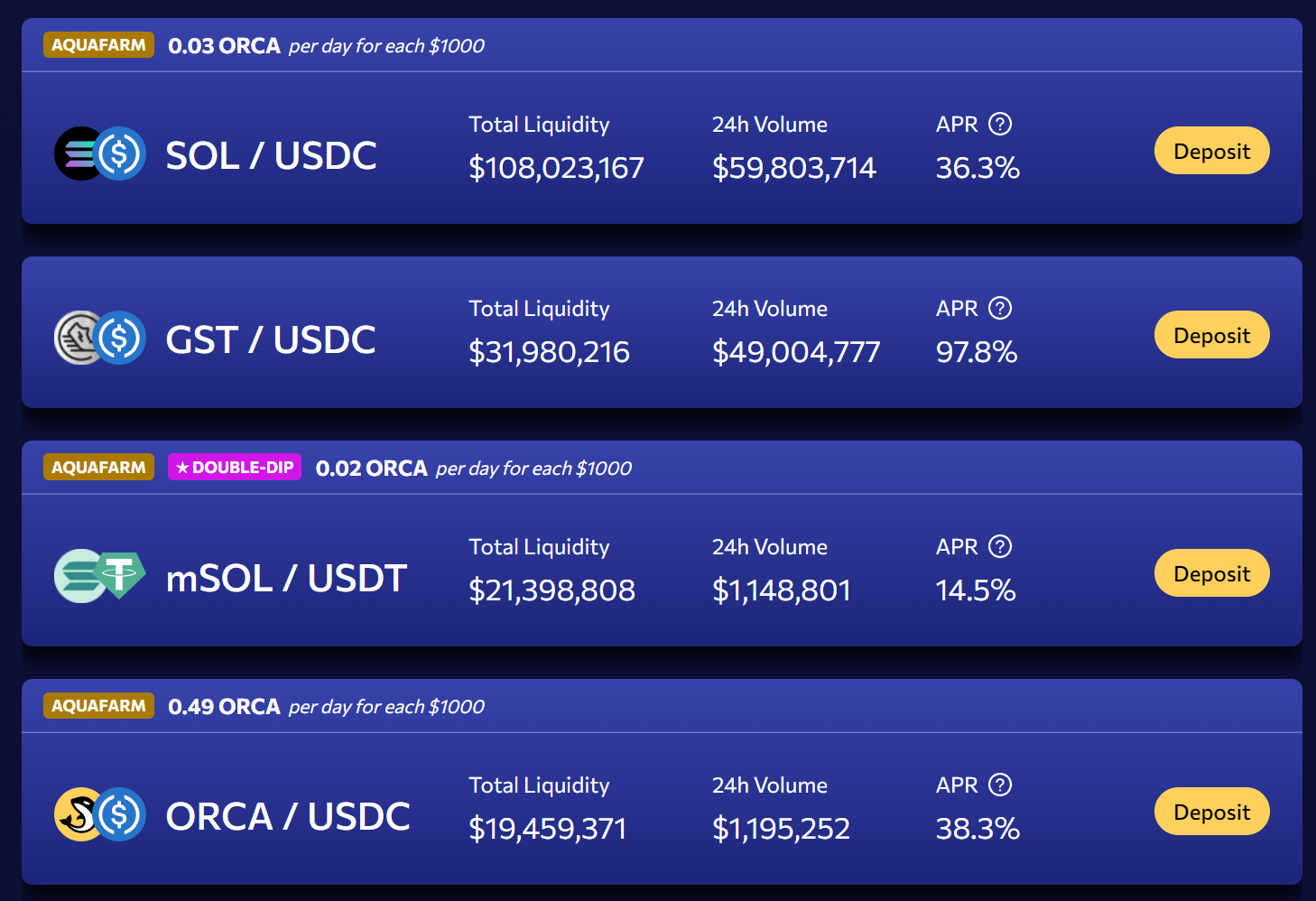
Task: Deposit into the SOL / USDC pool
Action: click(x=1212, y=151)
